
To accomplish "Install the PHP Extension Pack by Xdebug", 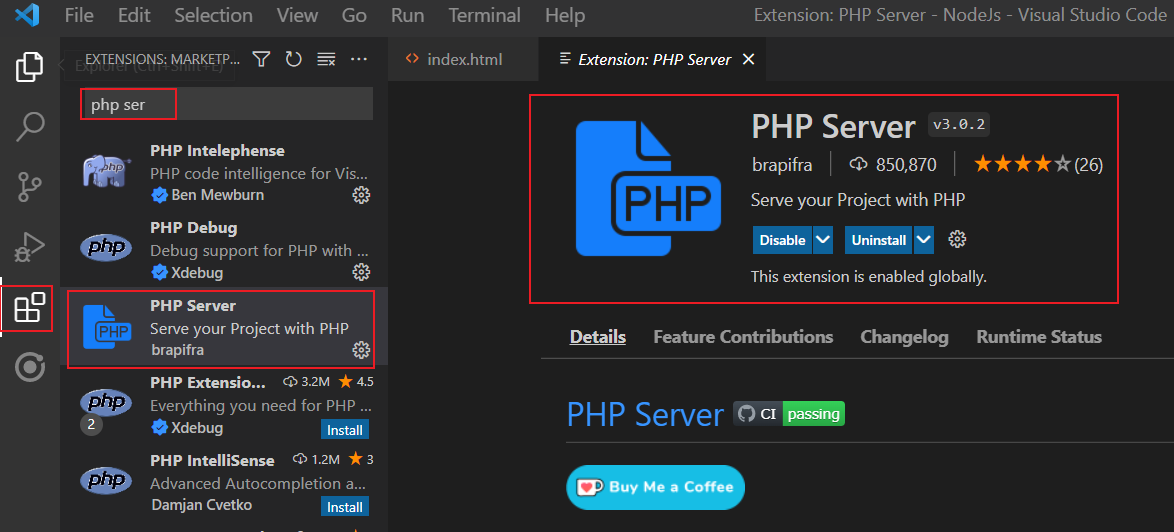I will pyautogui.click(x=345, y=429).
